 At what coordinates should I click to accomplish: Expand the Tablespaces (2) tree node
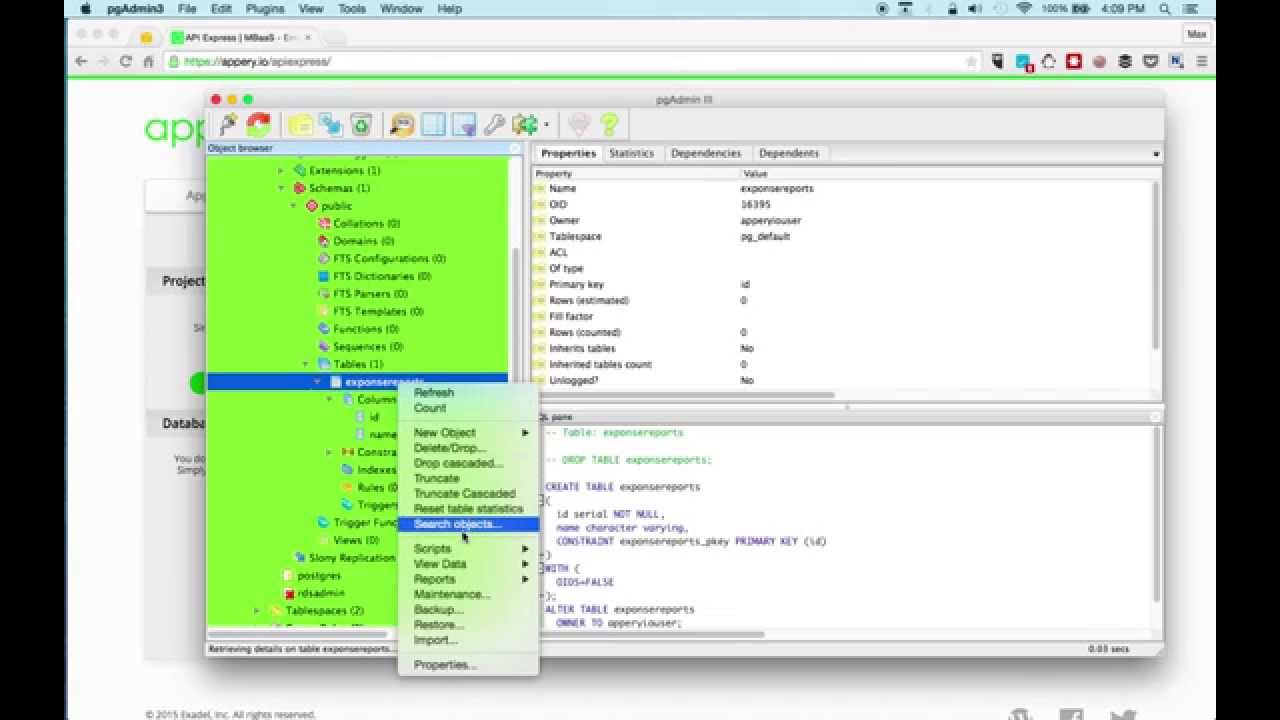258,611
